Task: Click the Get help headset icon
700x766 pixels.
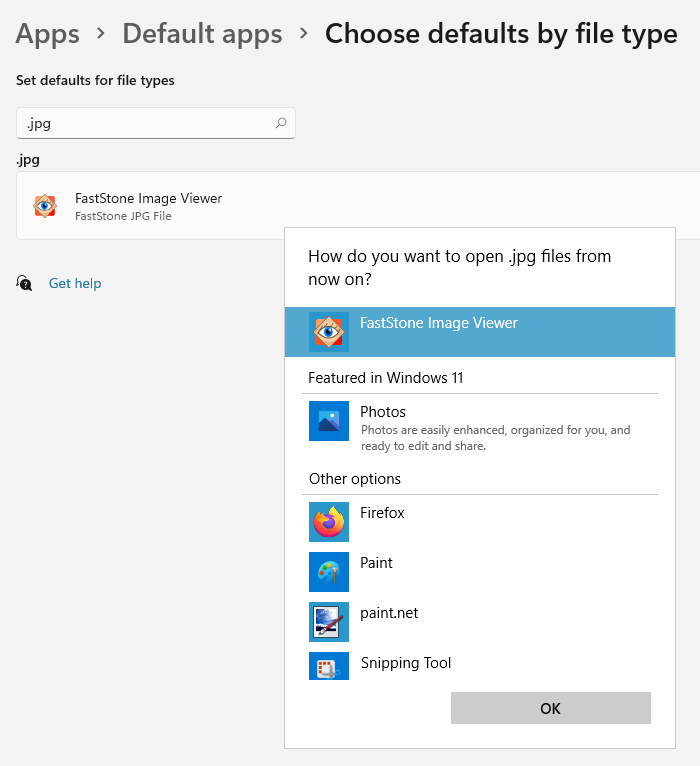Action: tap(25, 283)
